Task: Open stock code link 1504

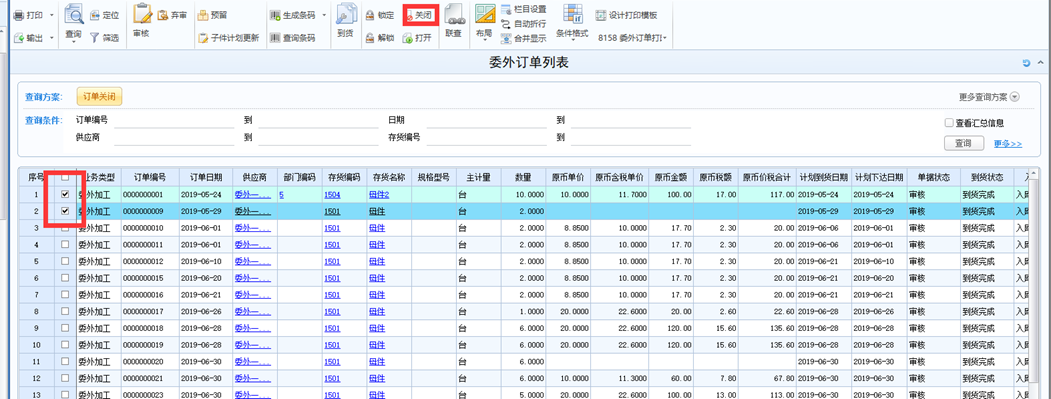Action: tap(332, 194)
